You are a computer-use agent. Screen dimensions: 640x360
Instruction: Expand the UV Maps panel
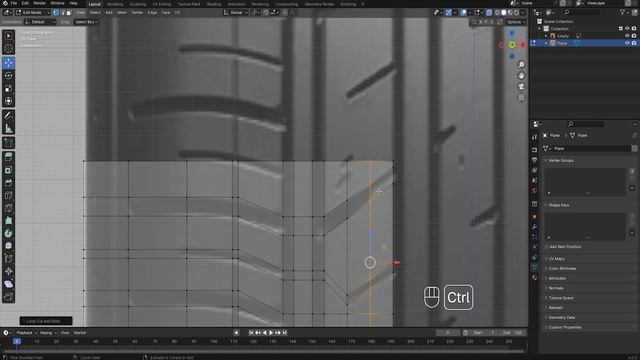557,259
